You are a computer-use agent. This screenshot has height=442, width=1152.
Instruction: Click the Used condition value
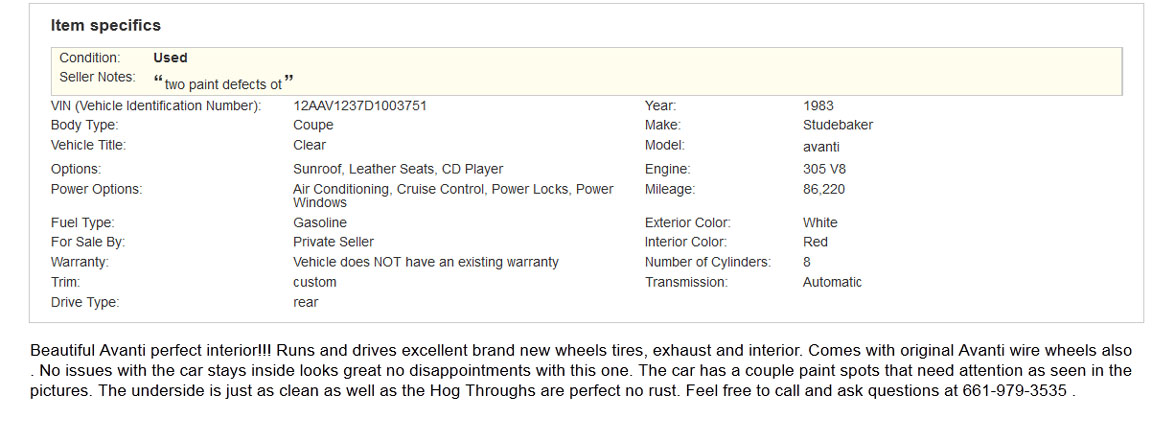tap(170, 58)
